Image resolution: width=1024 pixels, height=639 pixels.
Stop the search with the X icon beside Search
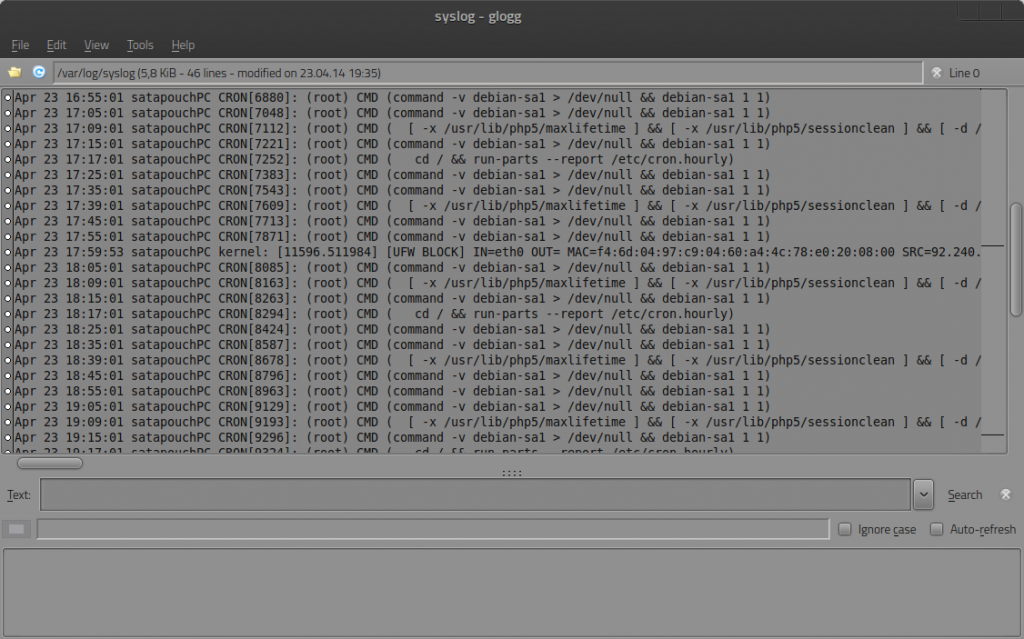tap(1006, 495)
